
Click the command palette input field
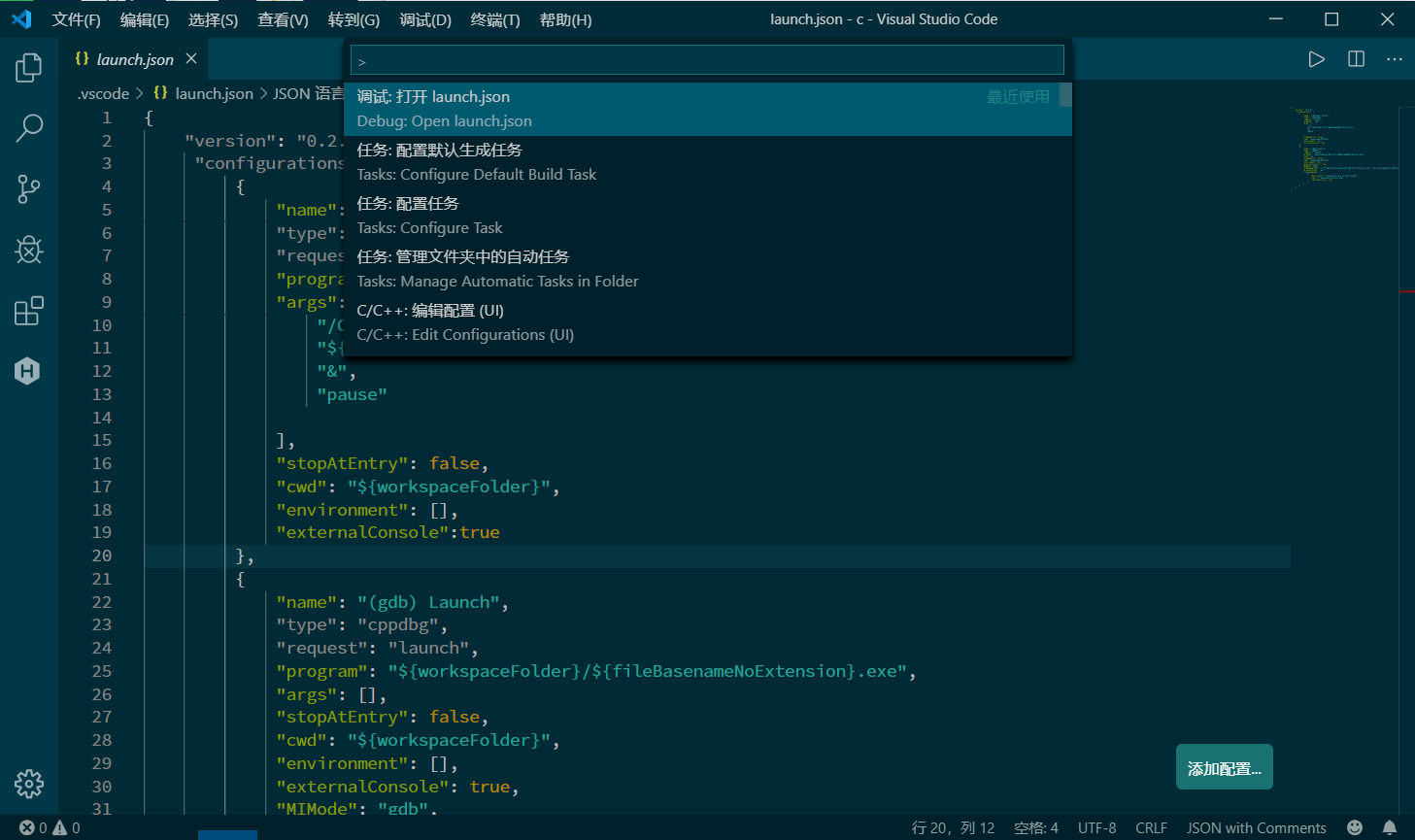707,61
